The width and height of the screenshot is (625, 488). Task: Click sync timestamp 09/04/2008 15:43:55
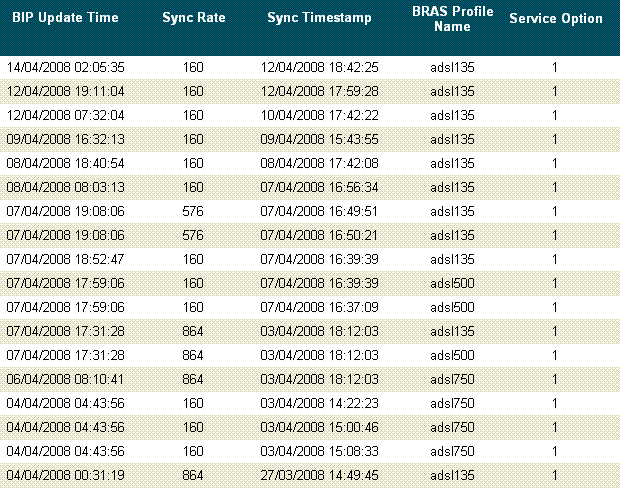[x=319, y=139]
